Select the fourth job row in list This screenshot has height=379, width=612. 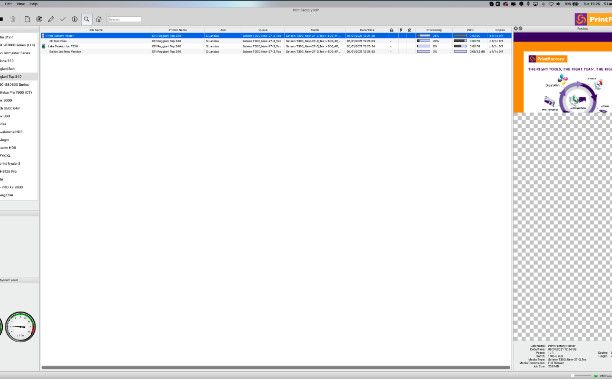tap(276, 51)
